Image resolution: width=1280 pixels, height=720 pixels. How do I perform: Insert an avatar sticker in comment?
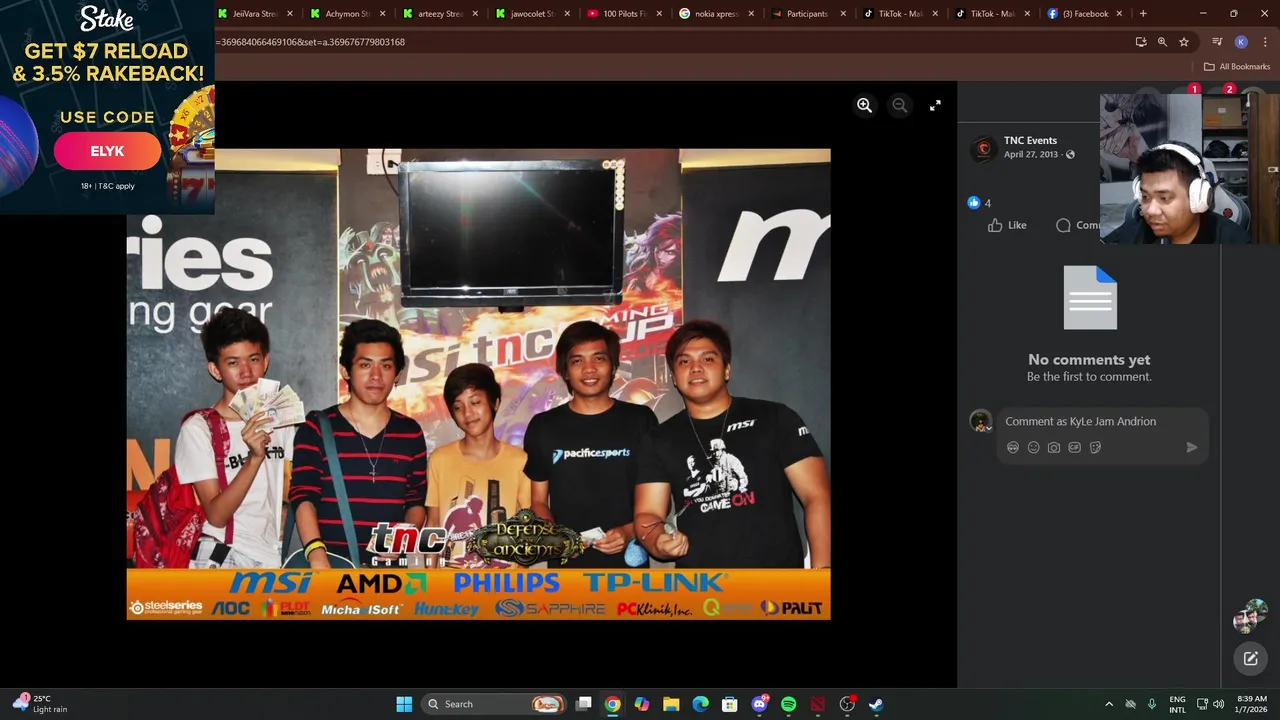pos(1013,448)
